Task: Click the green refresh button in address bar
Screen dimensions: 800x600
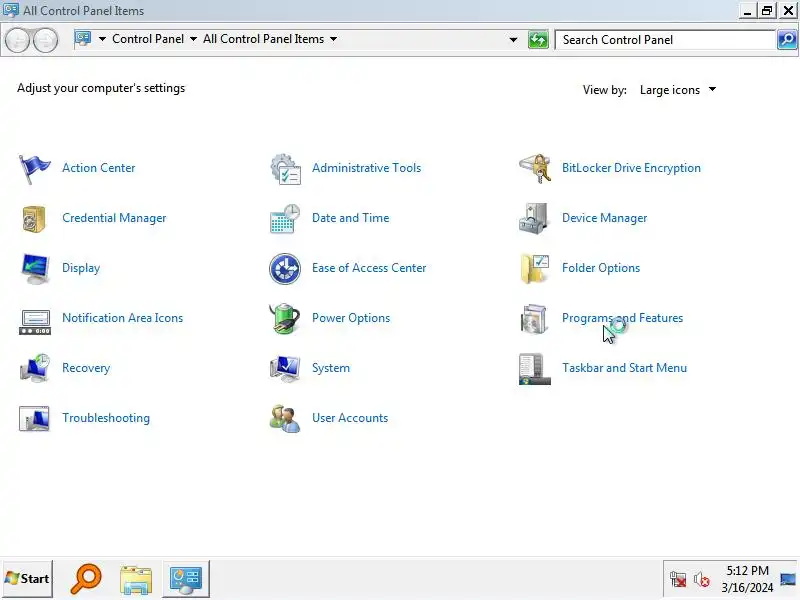Action: pos(538,39)
